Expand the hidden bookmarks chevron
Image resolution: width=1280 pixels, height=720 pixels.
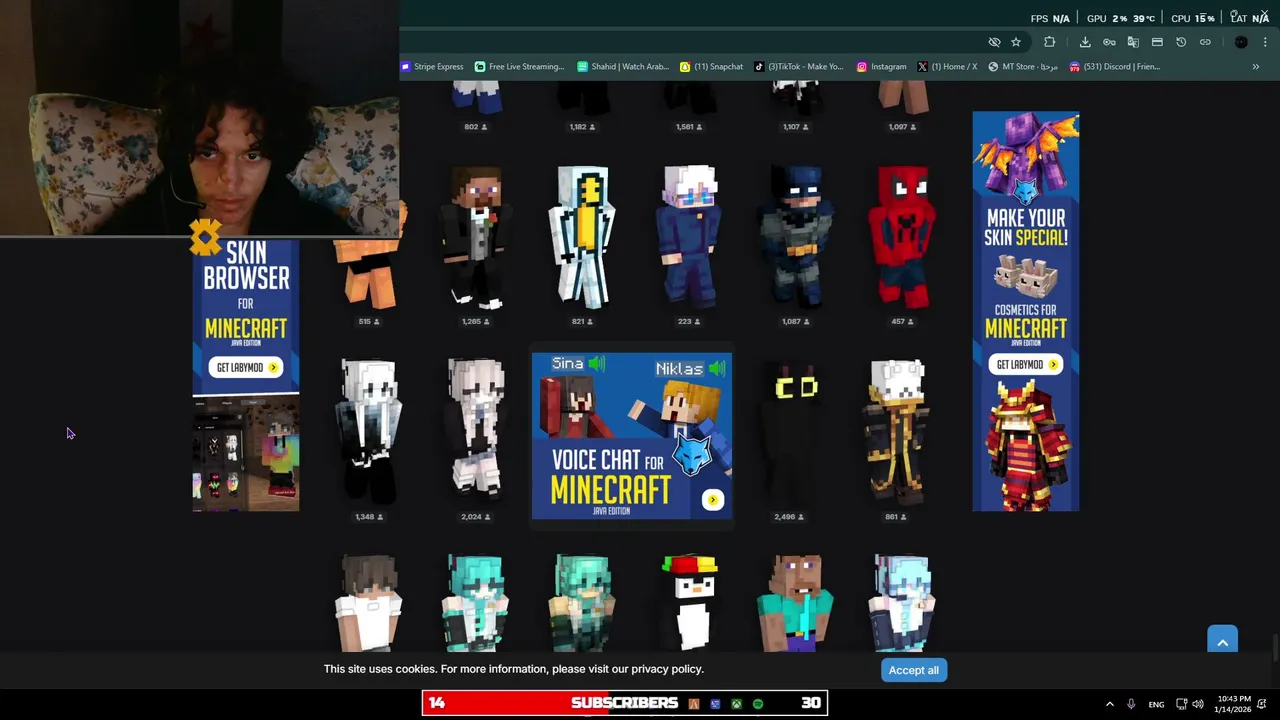tap(1256, 67)
